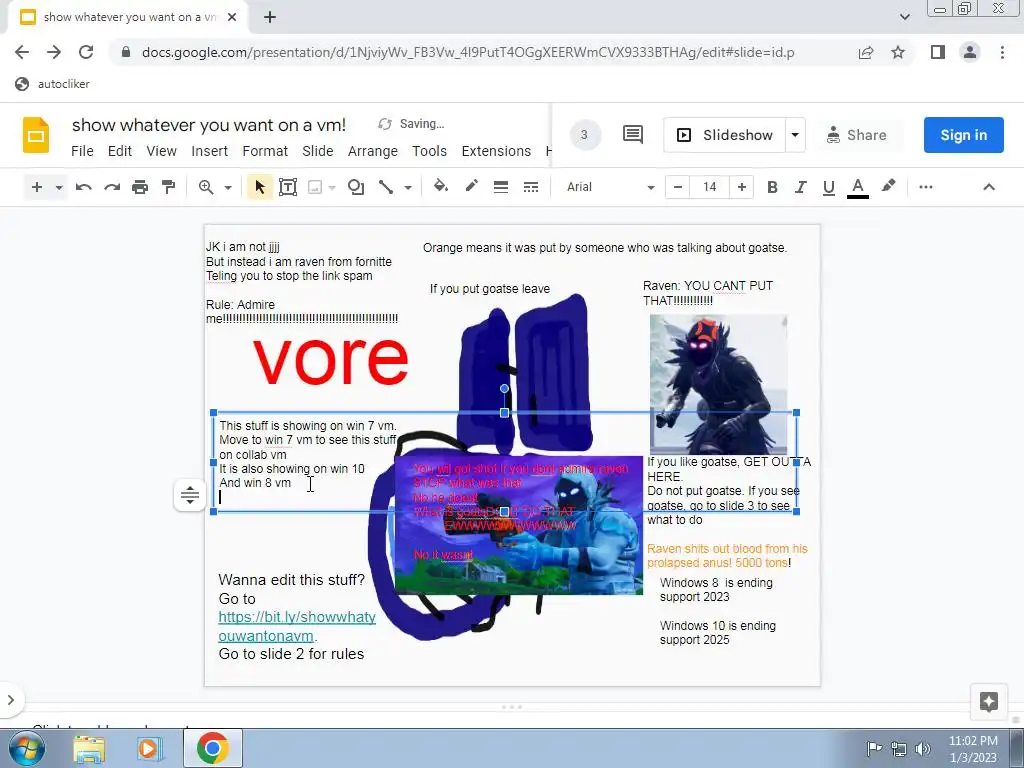Image resolution: width=1024 pixels, height=768 pixels.
Task: Open the Border color pencil
Action: (472, 187)
